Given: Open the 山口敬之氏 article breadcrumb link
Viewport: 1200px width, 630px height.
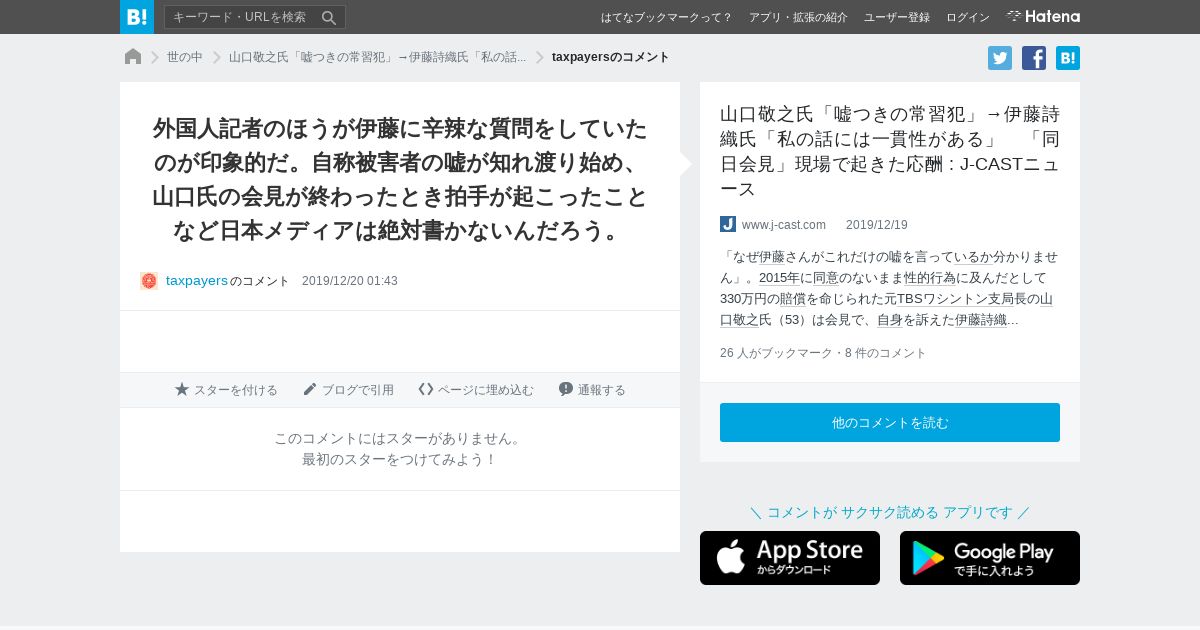Looking at the screenshot, I should pyautogui.click(x=377, y=57).
